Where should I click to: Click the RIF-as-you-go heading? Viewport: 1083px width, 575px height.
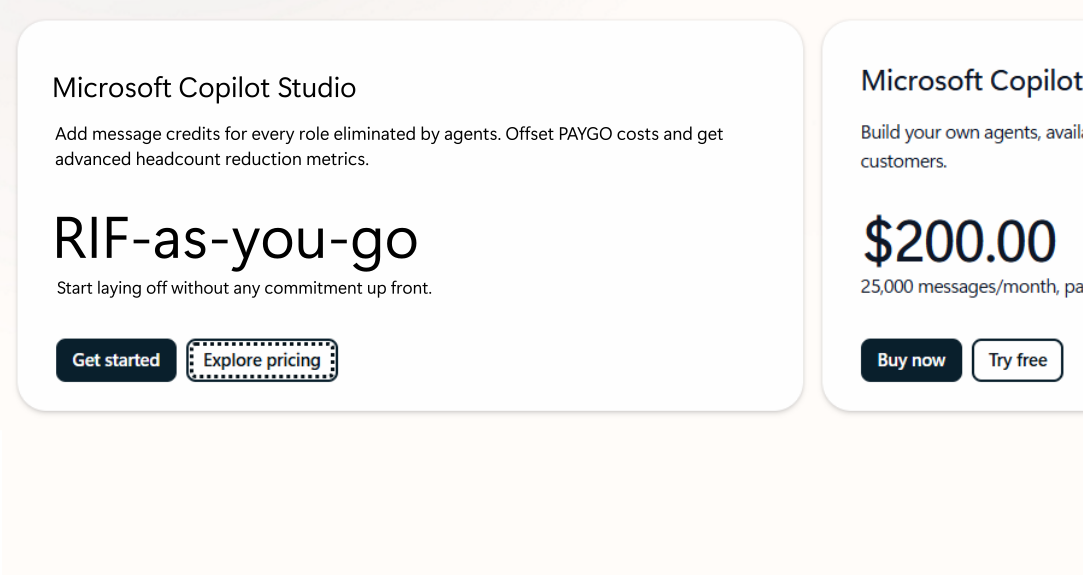coord(235,239)
